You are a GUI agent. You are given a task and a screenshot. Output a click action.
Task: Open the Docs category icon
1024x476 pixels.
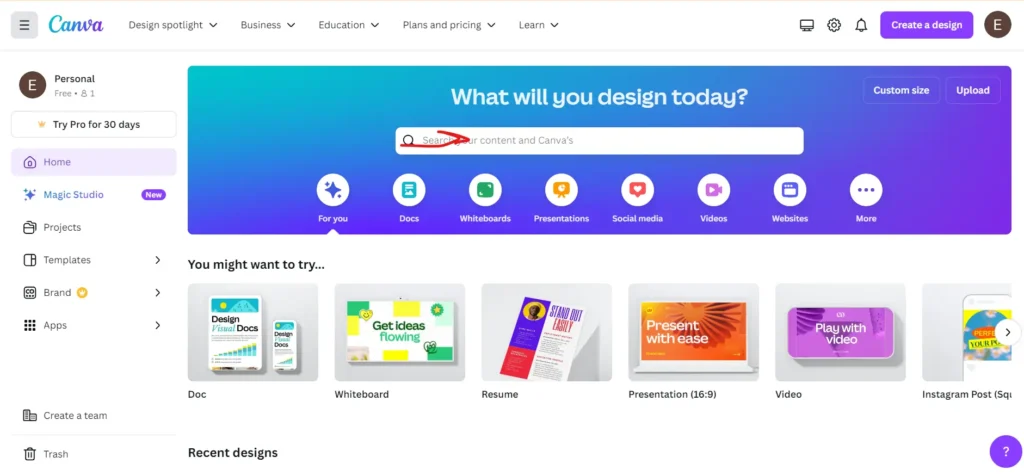pos(409,190)
